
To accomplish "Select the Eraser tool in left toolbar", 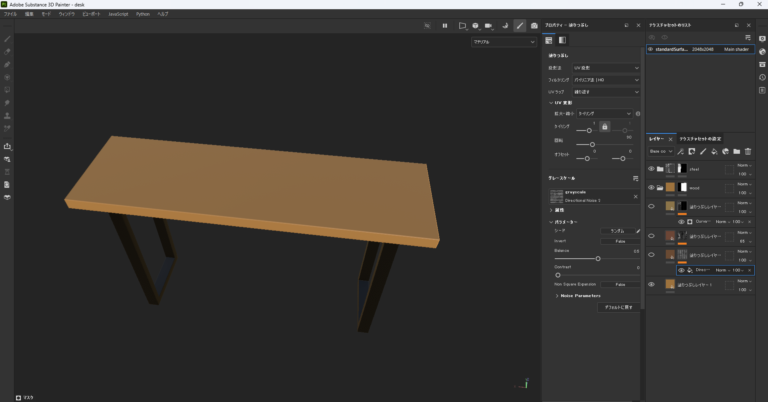I will (x=8, y=51).
